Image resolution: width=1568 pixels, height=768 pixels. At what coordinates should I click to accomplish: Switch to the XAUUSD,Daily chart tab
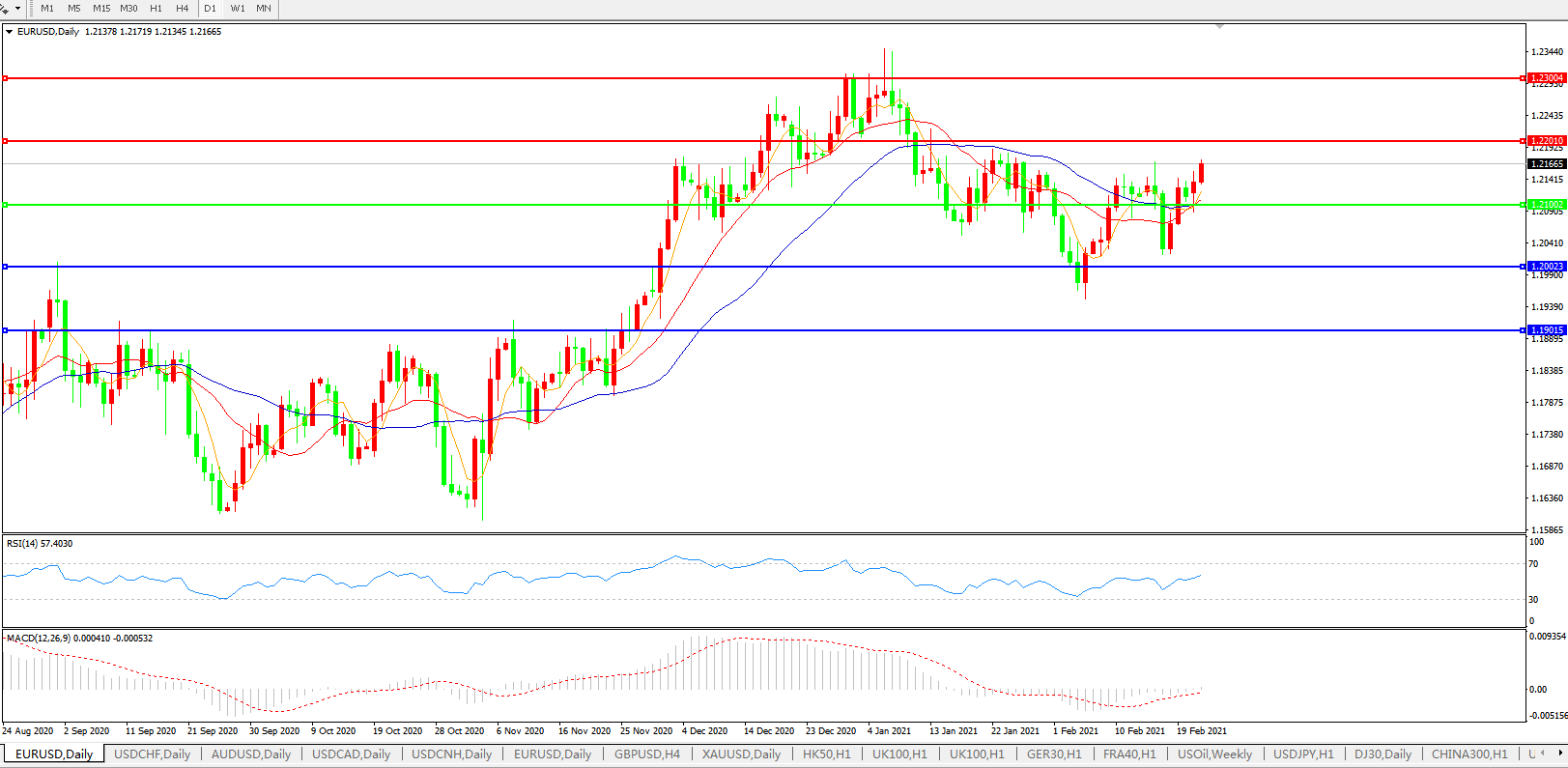(741, 754)
